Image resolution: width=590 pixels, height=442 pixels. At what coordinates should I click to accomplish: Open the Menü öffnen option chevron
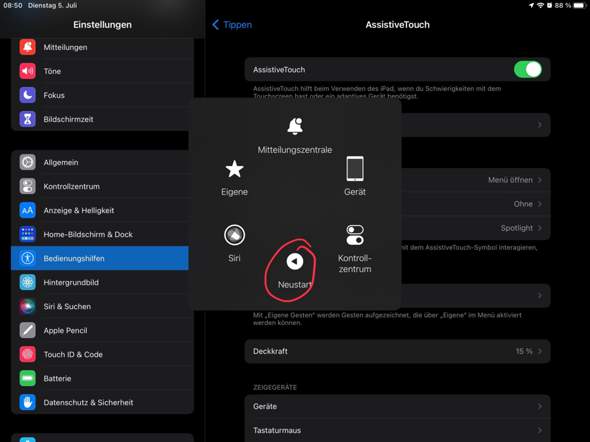pyautogui.click(x=540, y=180)
